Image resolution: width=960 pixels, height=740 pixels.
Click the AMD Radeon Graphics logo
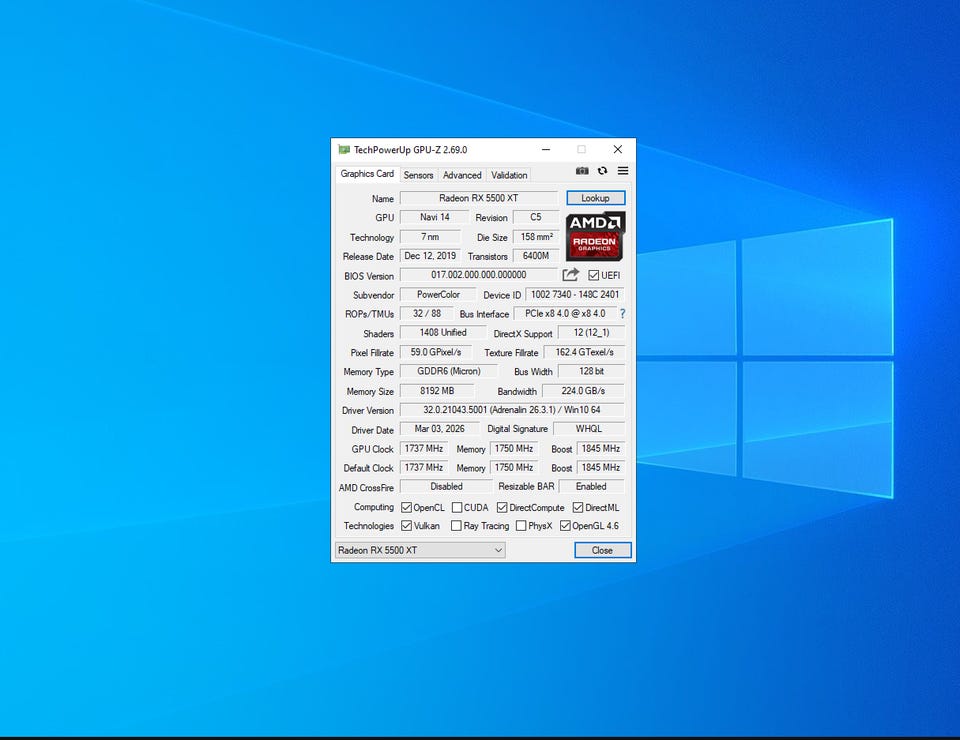(x=595, y=237)
